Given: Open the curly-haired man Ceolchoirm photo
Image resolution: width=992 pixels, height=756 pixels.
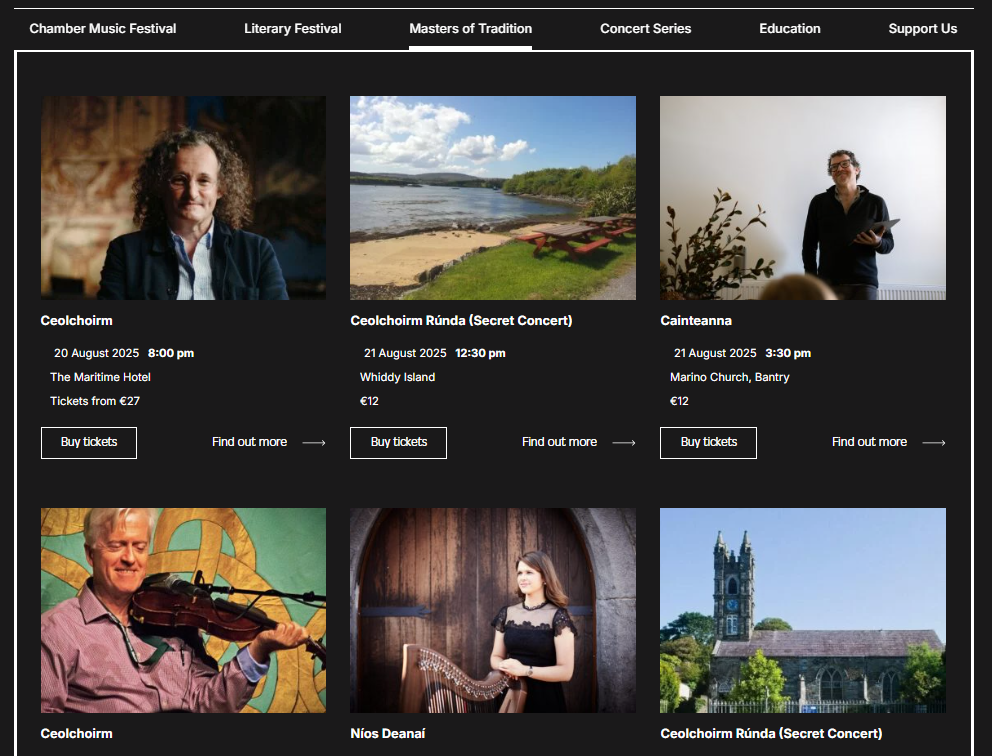Looking at the screenshot, I should click(183, 198).
